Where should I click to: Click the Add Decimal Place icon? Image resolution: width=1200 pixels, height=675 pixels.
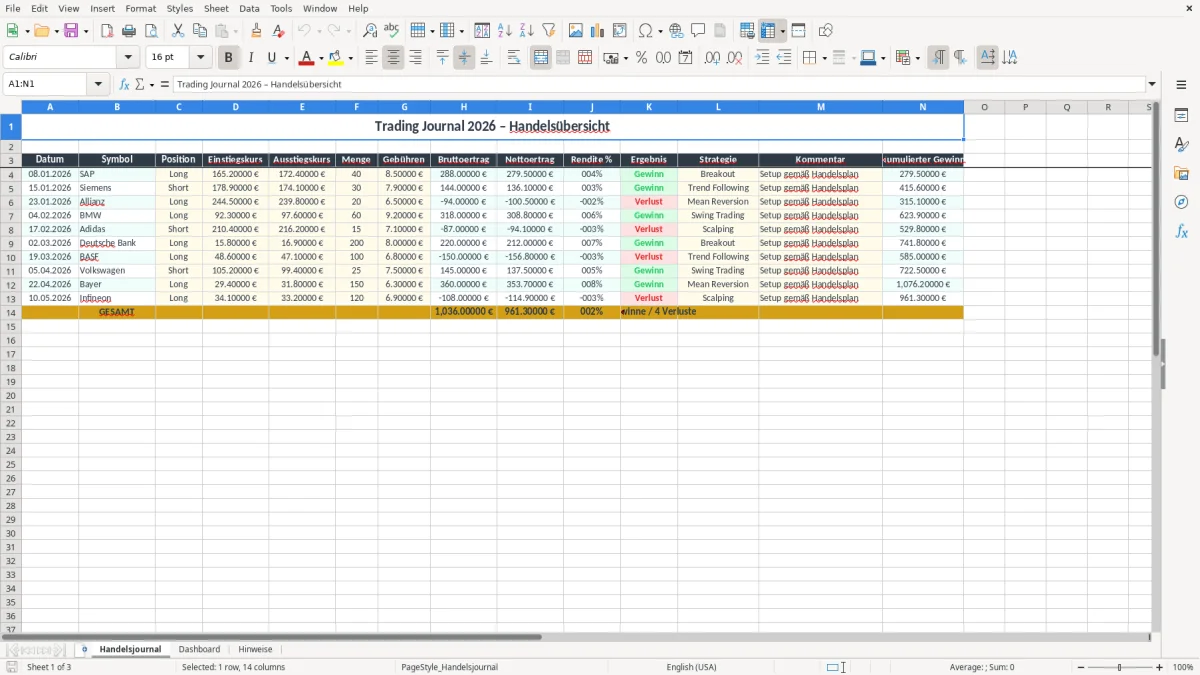[x=713, y=58]
